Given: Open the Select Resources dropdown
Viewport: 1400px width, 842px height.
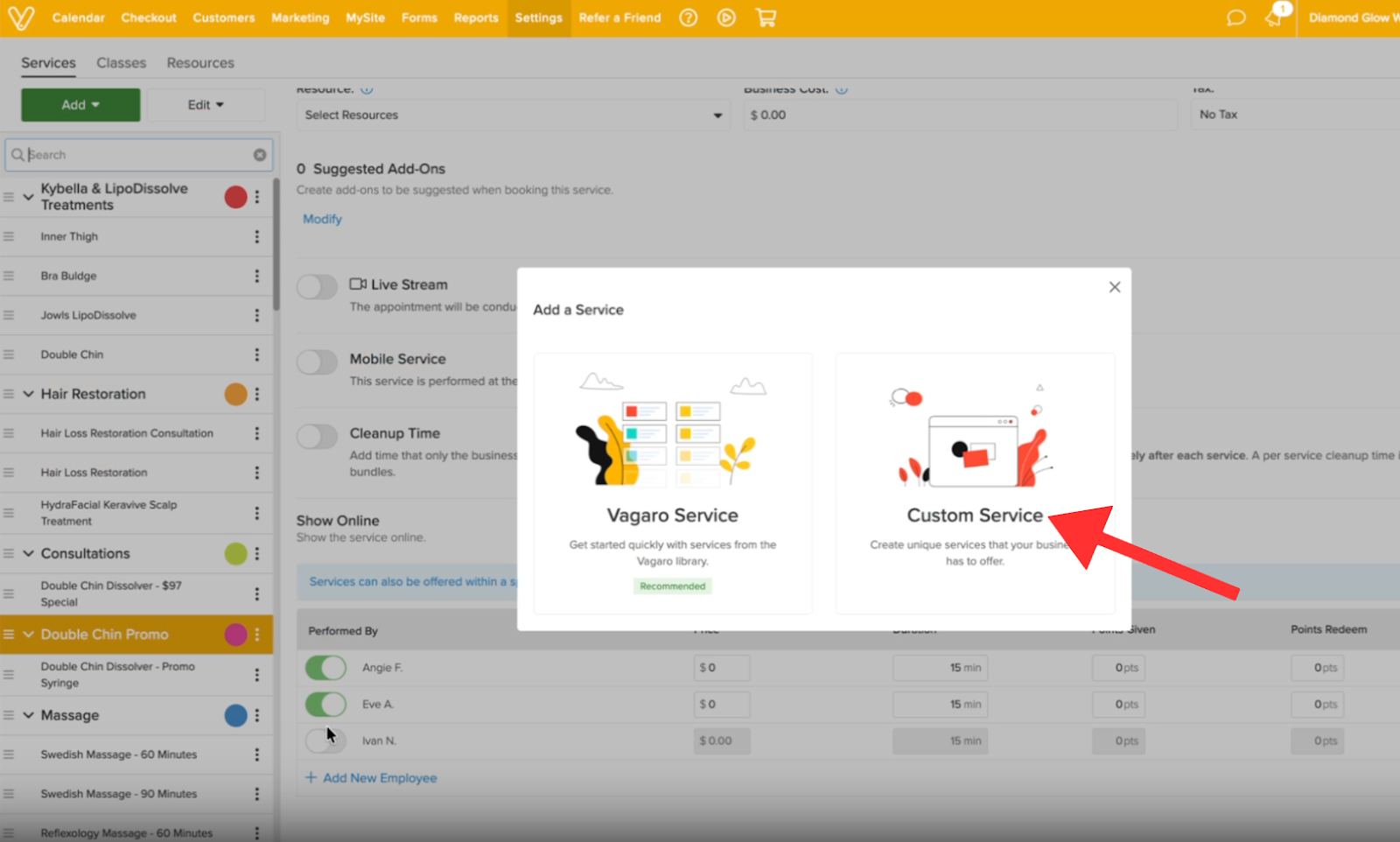Looking at the screenshot, I should 514,115.
